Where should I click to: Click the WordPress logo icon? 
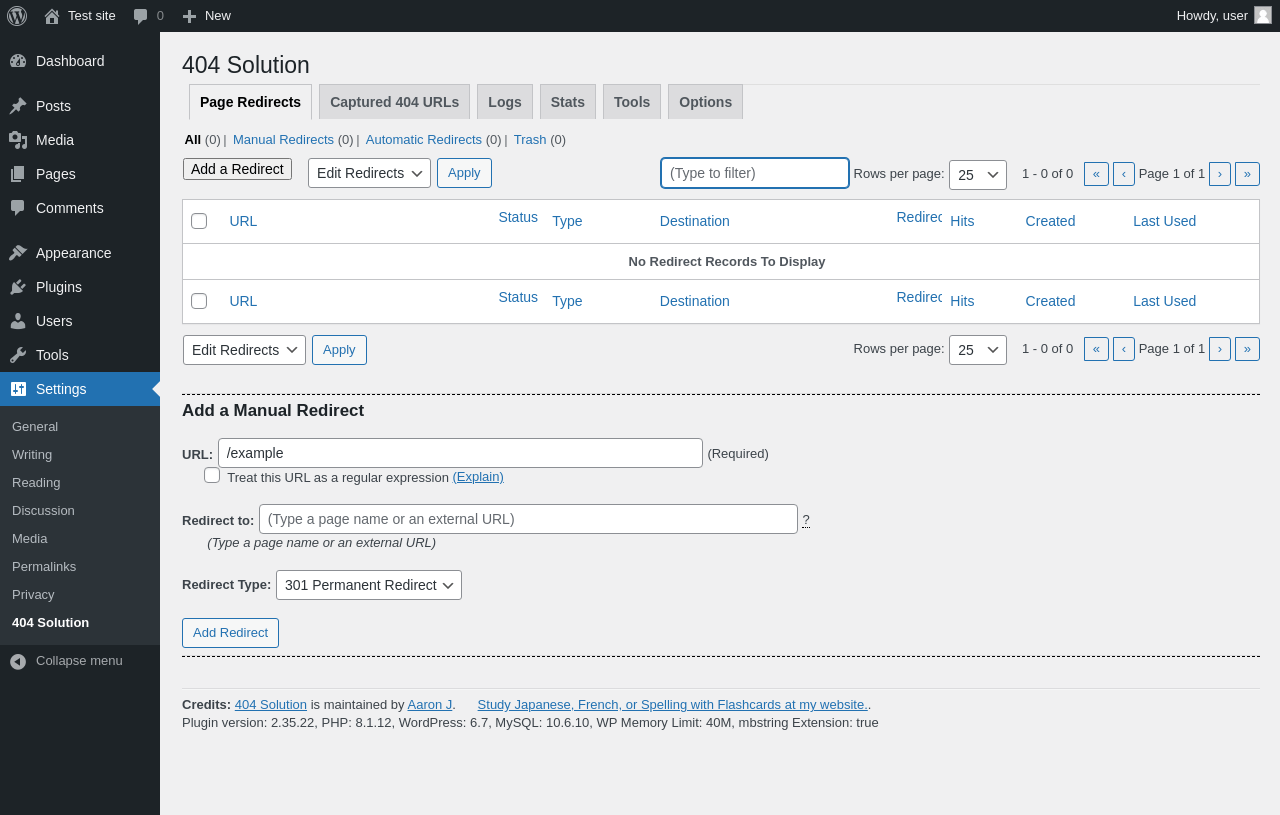pos(17,16)
